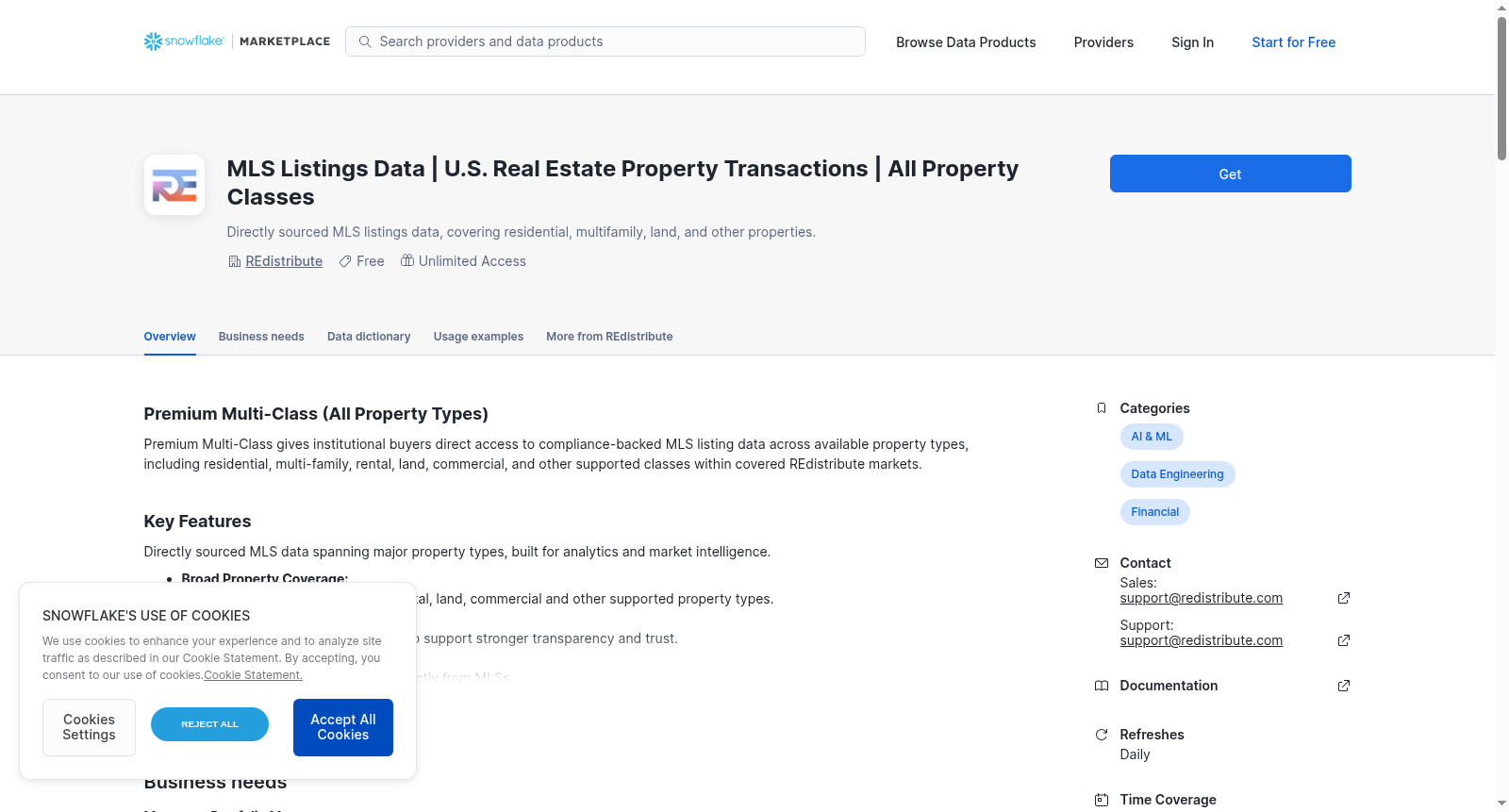Click the Time Coverage heading
1509x812 pixels.
1168,800
